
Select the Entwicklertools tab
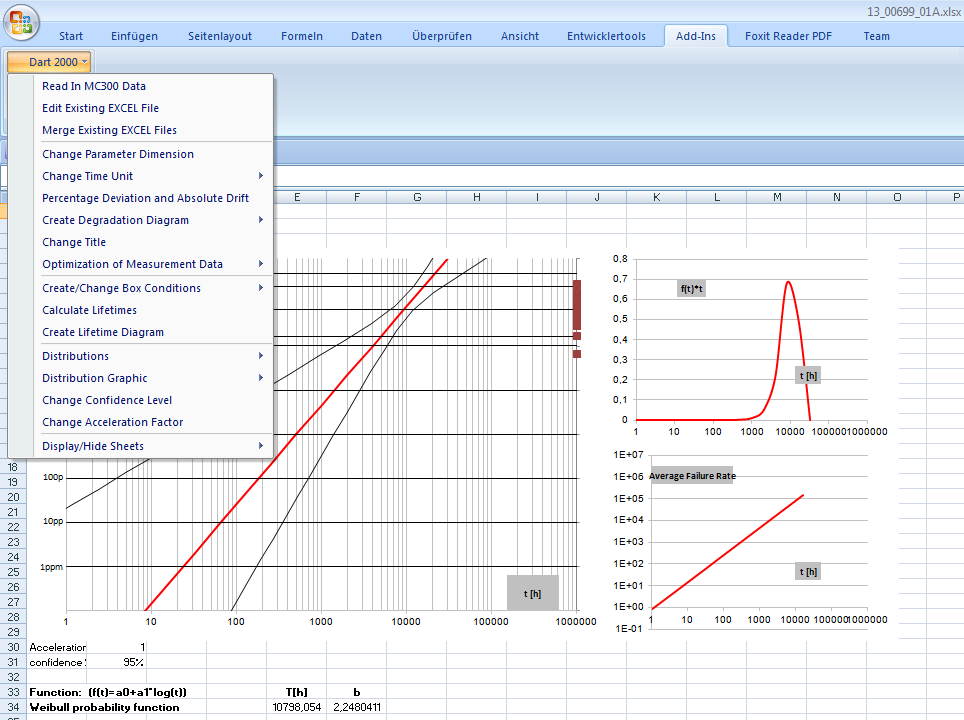[606, 36]
